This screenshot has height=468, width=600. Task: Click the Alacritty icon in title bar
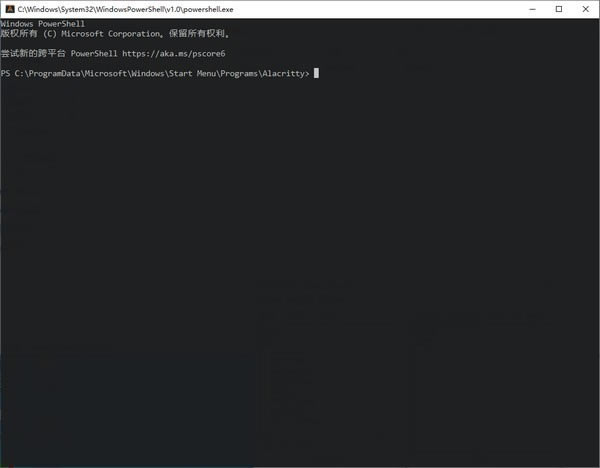point(10,9)
